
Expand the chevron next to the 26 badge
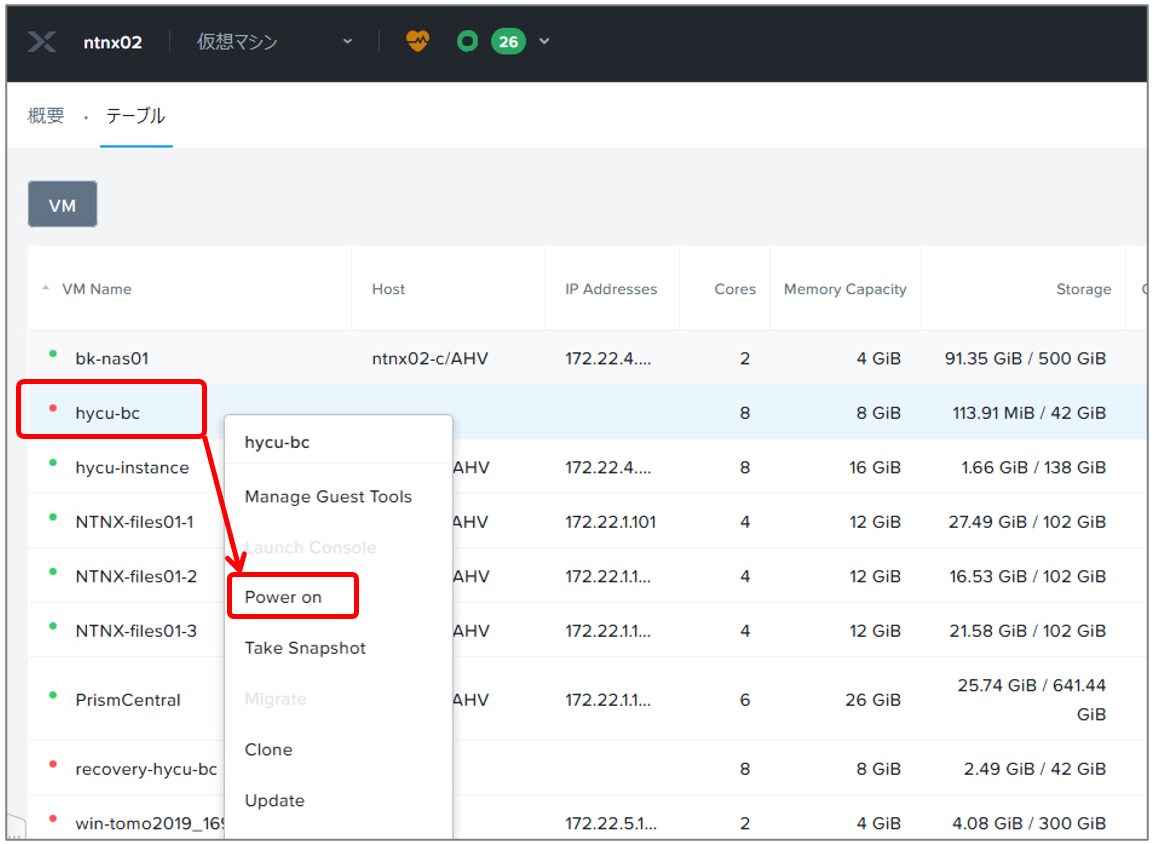(544, 41)
